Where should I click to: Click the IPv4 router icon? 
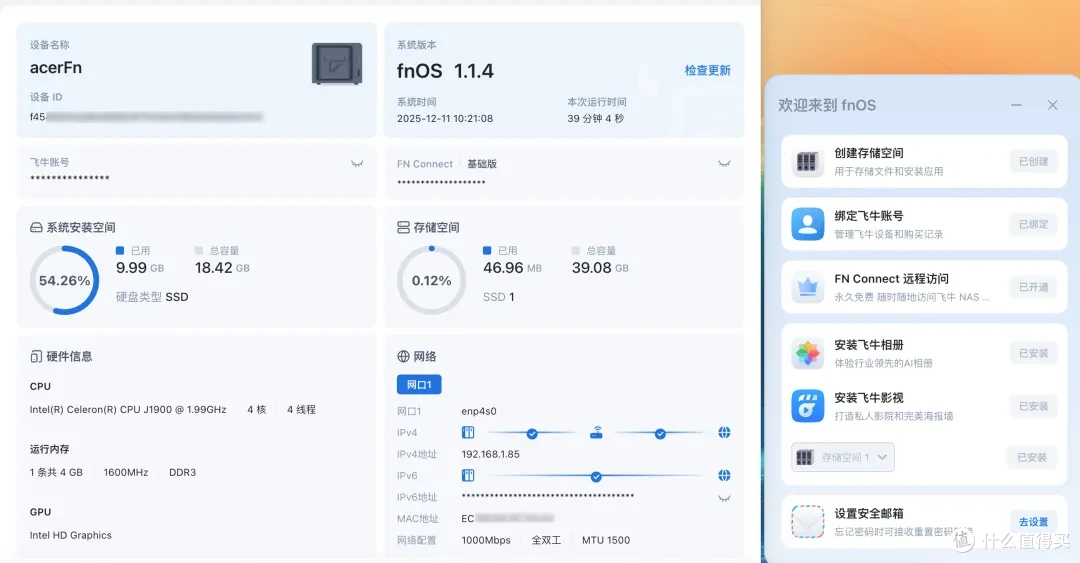(596, 433)
